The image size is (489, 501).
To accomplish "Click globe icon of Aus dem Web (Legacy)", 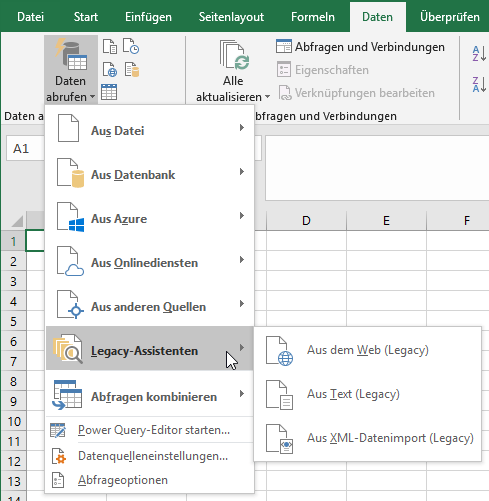I will 279,351.
